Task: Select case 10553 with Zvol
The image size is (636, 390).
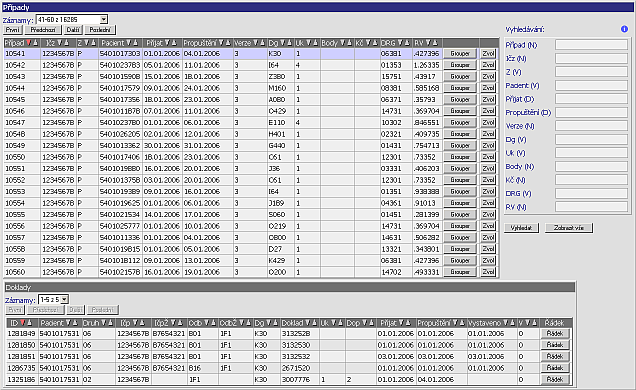Action: pyautogui.click(x=488, y=191)
